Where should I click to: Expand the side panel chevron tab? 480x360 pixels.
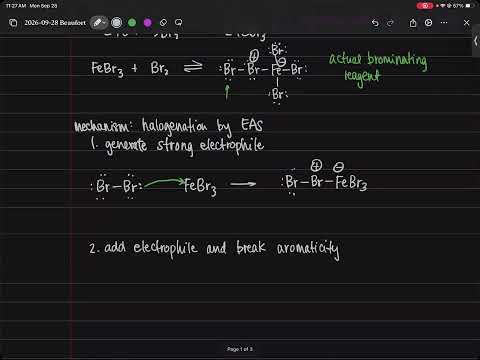476,41
